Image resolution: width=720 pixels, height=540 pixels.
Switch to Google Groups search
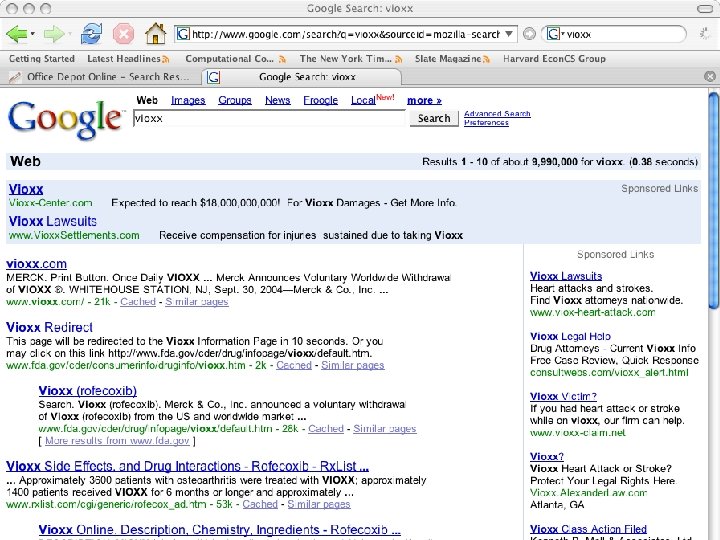click(235, 100)
